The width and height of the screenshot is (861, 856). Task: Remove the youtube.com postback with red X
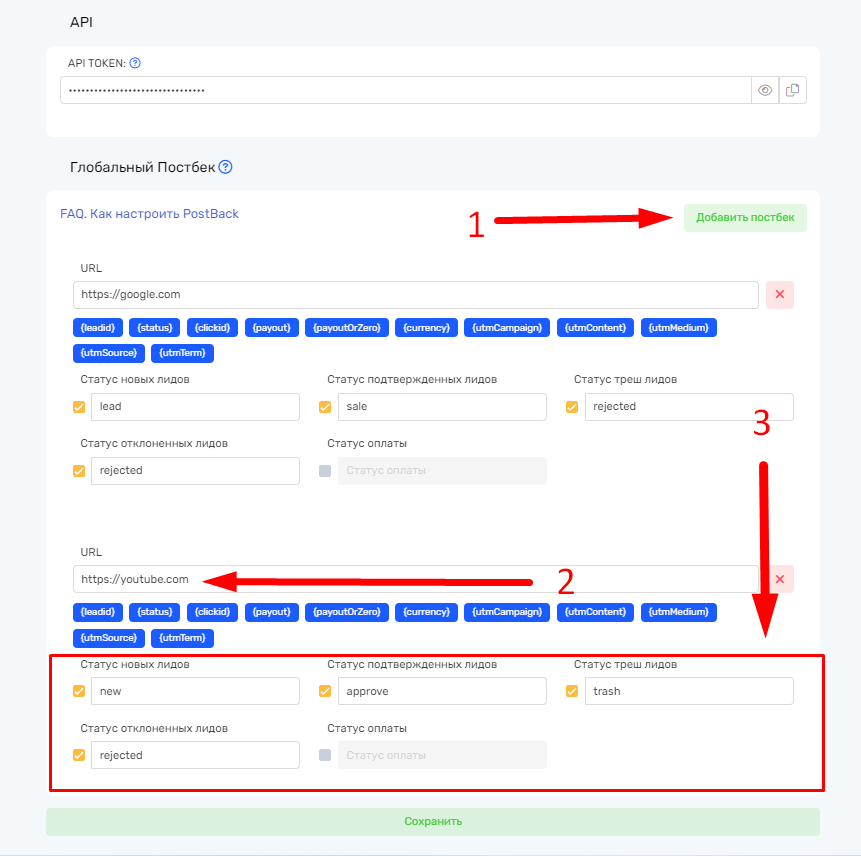click(x=779, y=579)
